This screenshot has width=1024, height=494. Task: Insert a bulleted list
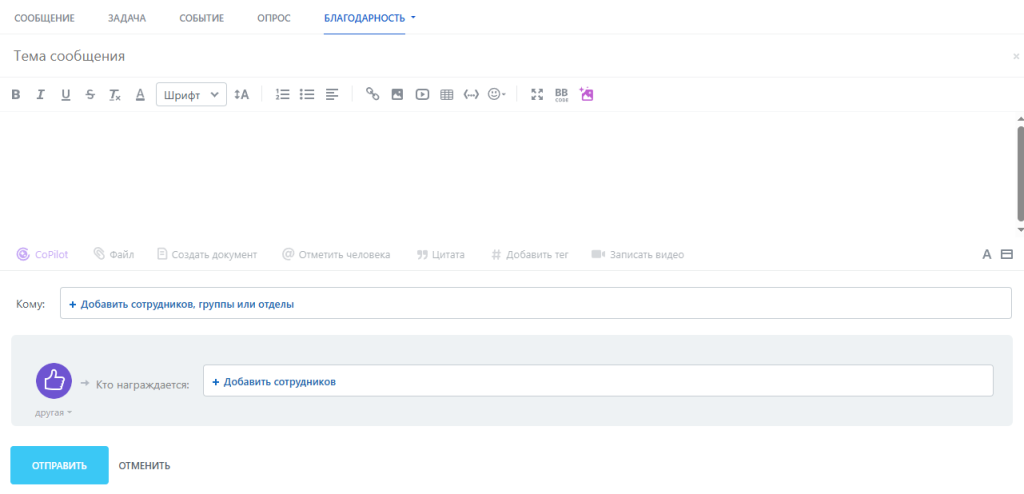[307, 95]
